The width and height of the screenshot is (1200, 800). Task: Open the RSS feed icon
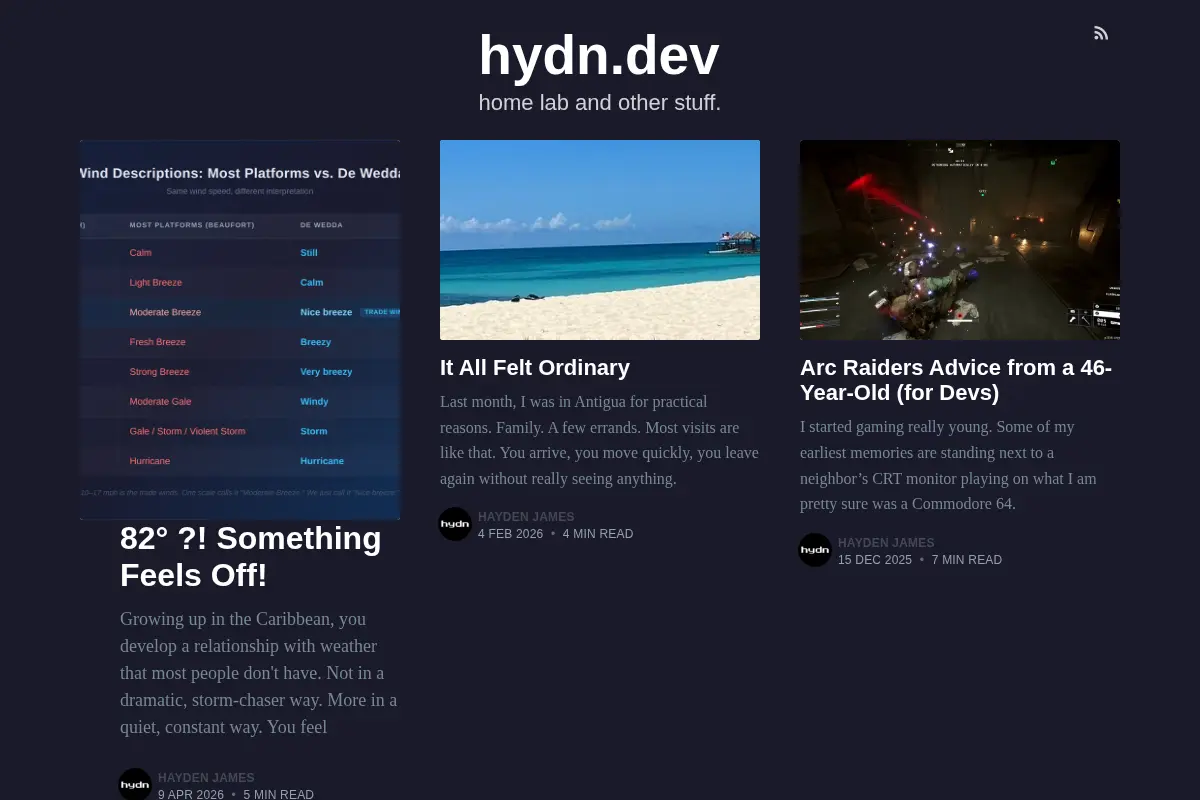pos(1101,33)
